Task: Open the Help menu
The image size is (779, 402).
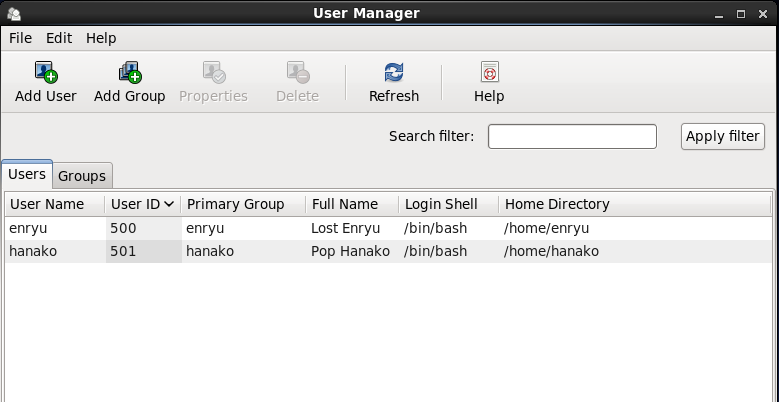Action: (101, 38)
